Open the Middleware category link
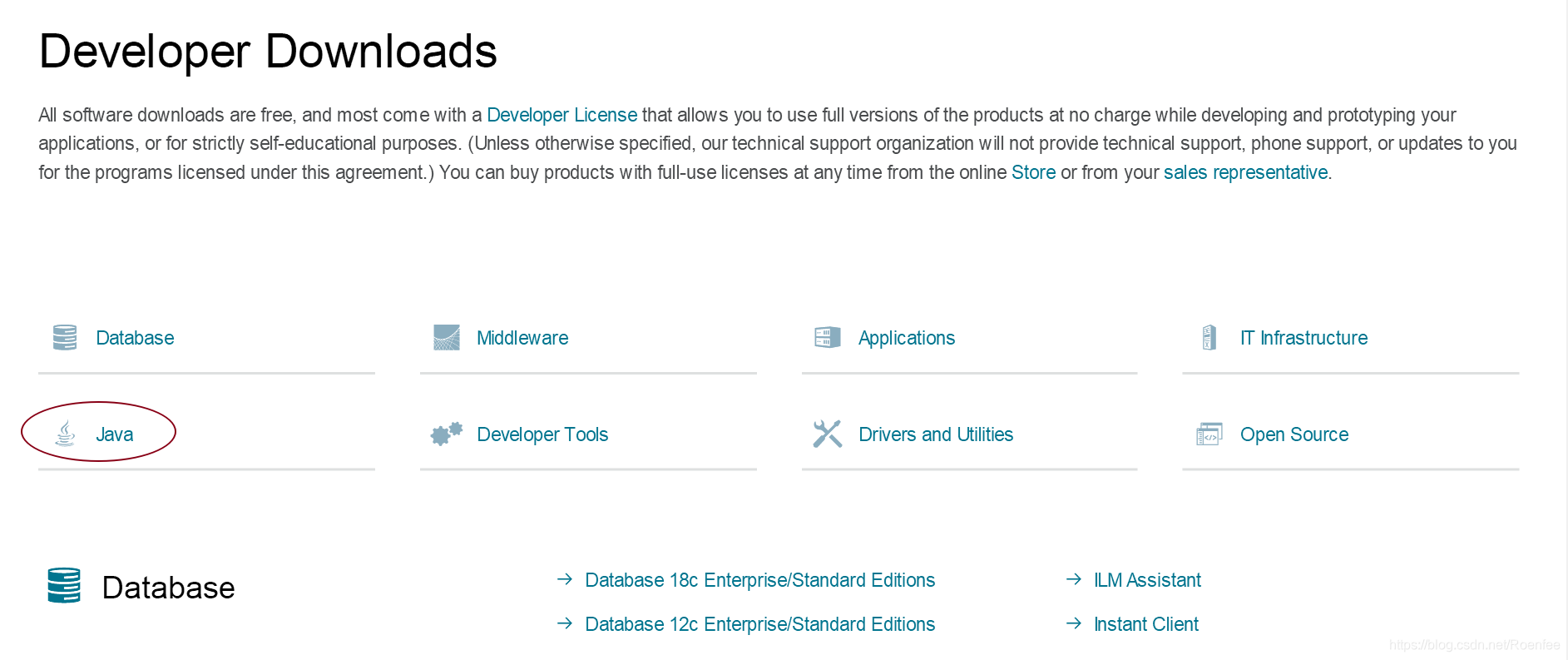 point(522,338)
